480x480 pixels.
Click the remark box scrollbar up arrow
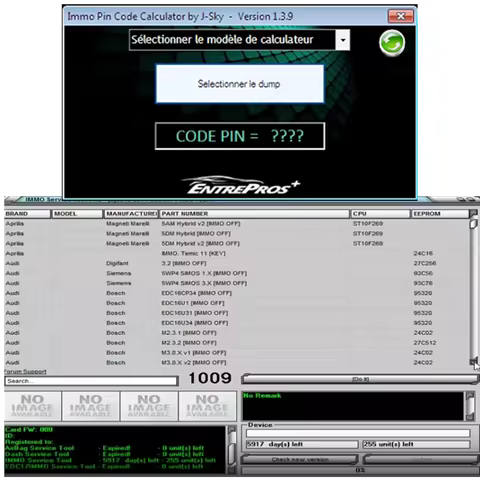pos(470,395)
